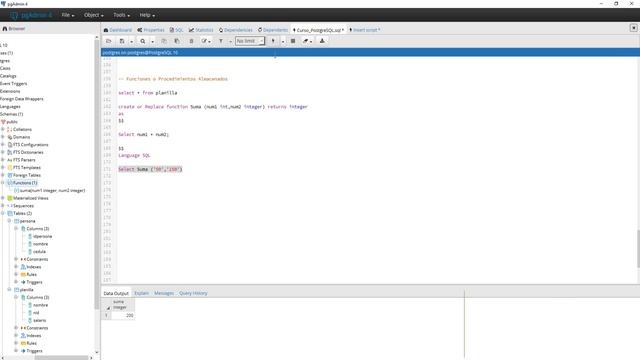Download results as CSV icon

(x=322, y=41)
